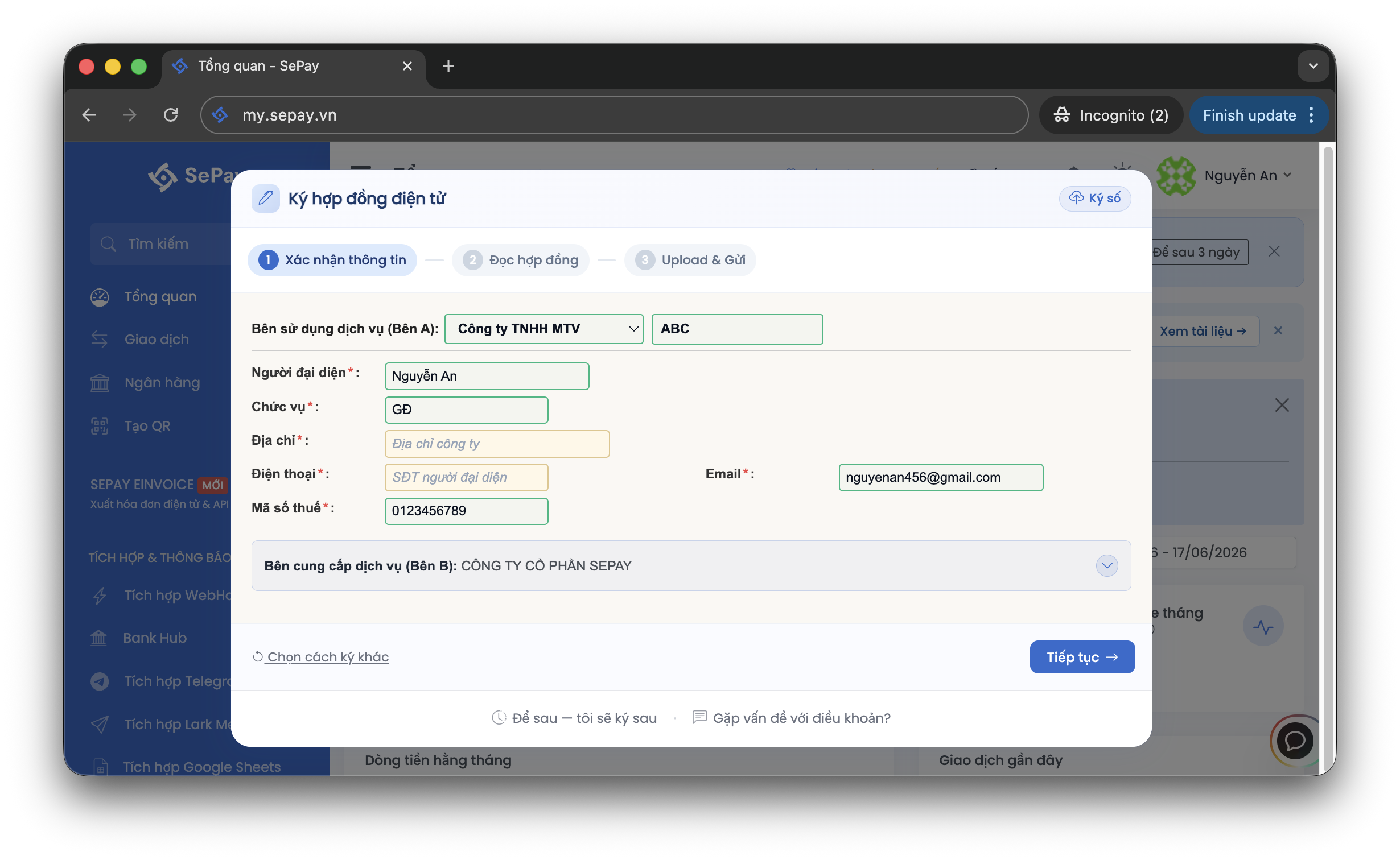Open Ngân hàng in the sidebar
The height and width of the screenshot is (860, 1400).
click(x=162, y=383)
